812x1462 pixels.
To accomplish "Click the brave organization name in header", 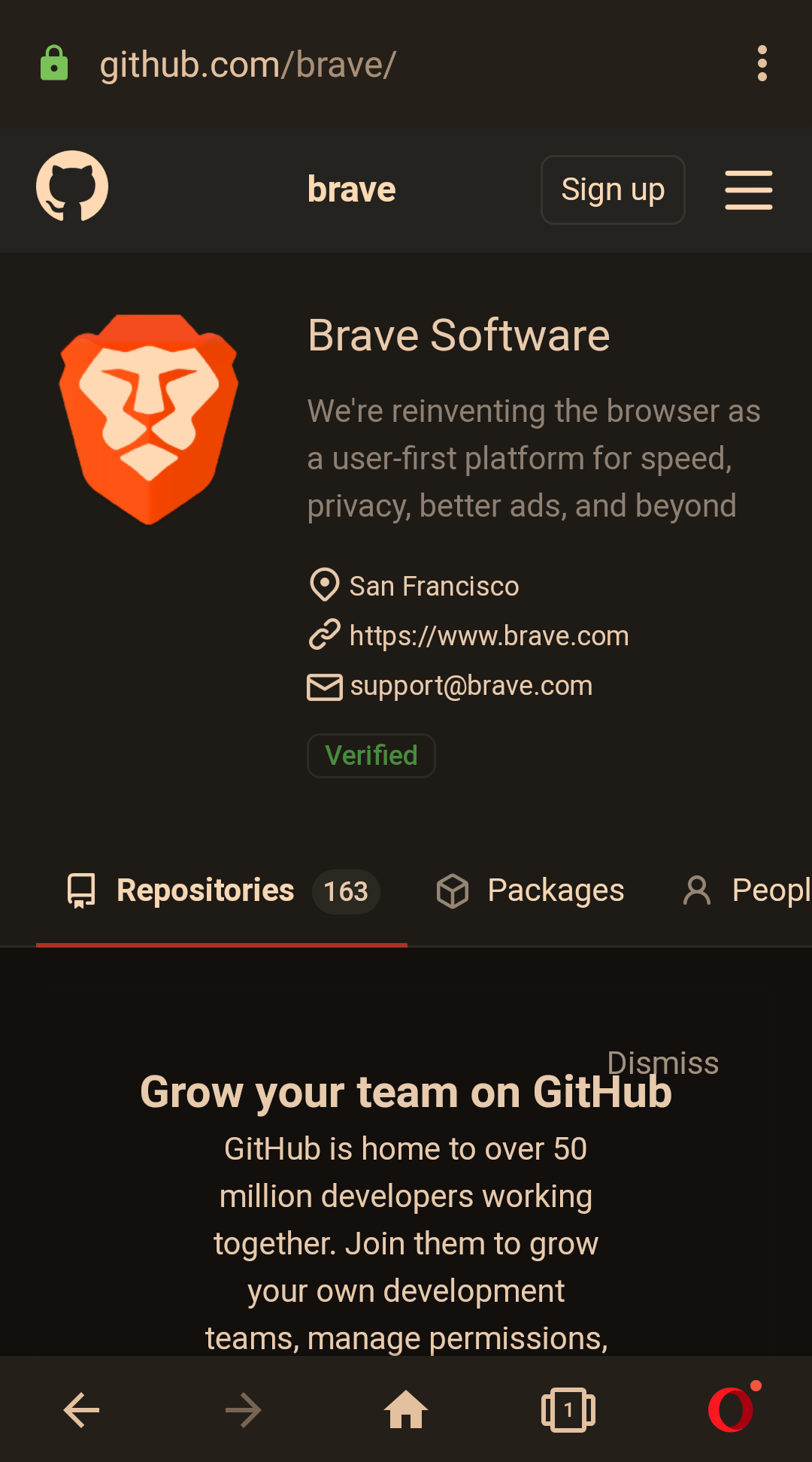I will (x=351, y=190).
